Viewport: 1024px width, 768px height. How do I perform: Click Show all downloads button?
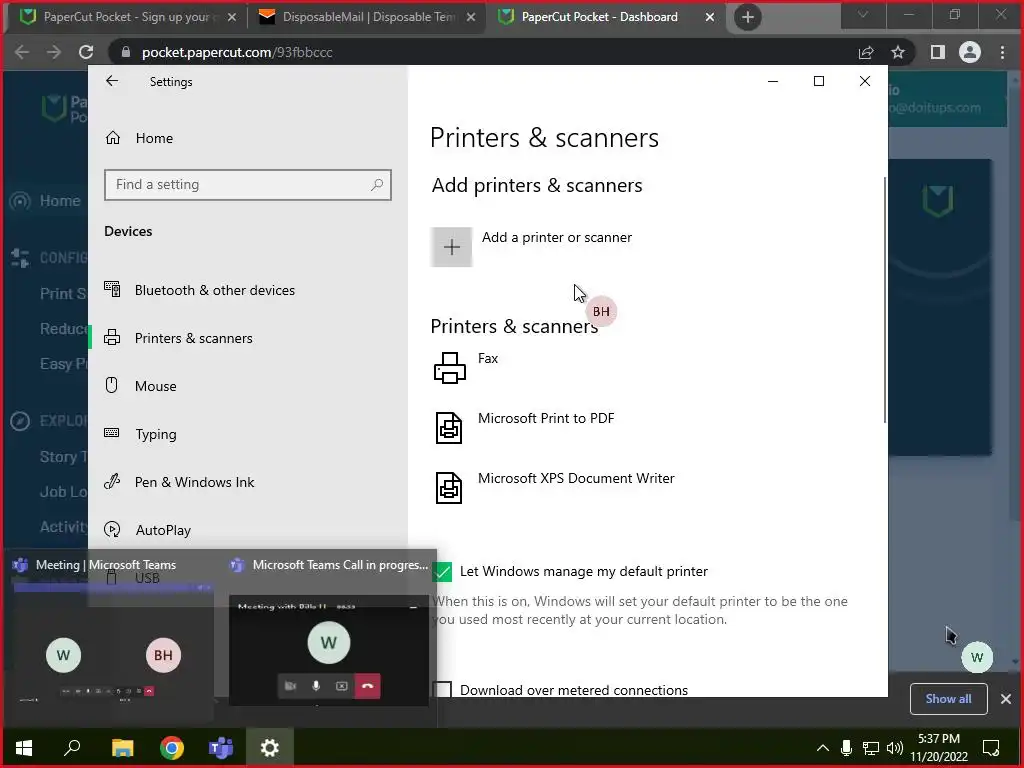click(x=948, y=699)
